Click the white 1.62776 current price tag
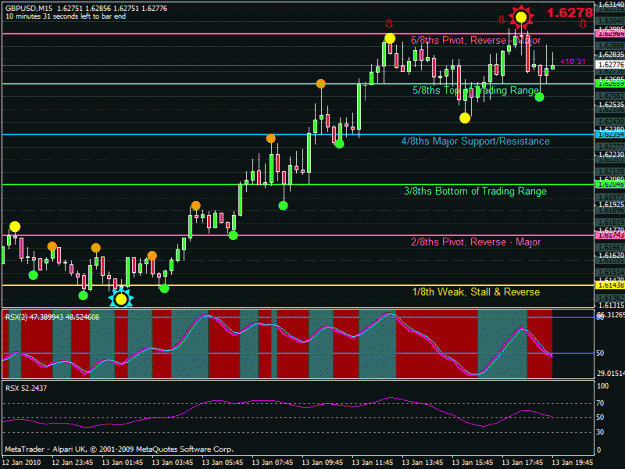625x469 pixels. (x=610, y=65)
